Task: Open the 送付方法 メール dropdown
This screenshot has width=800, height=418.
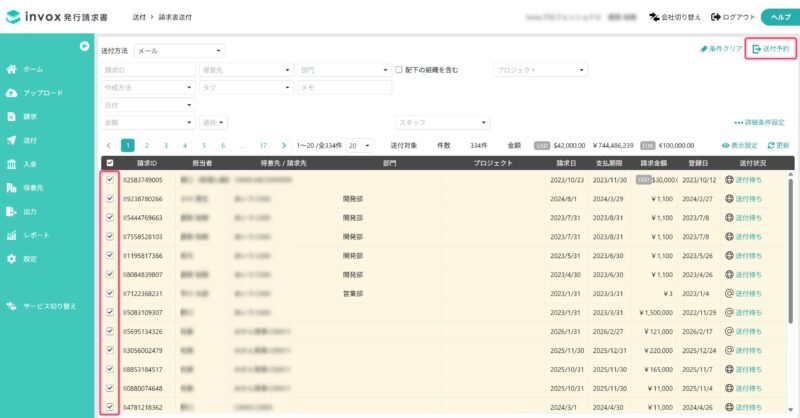Action: 180,51
